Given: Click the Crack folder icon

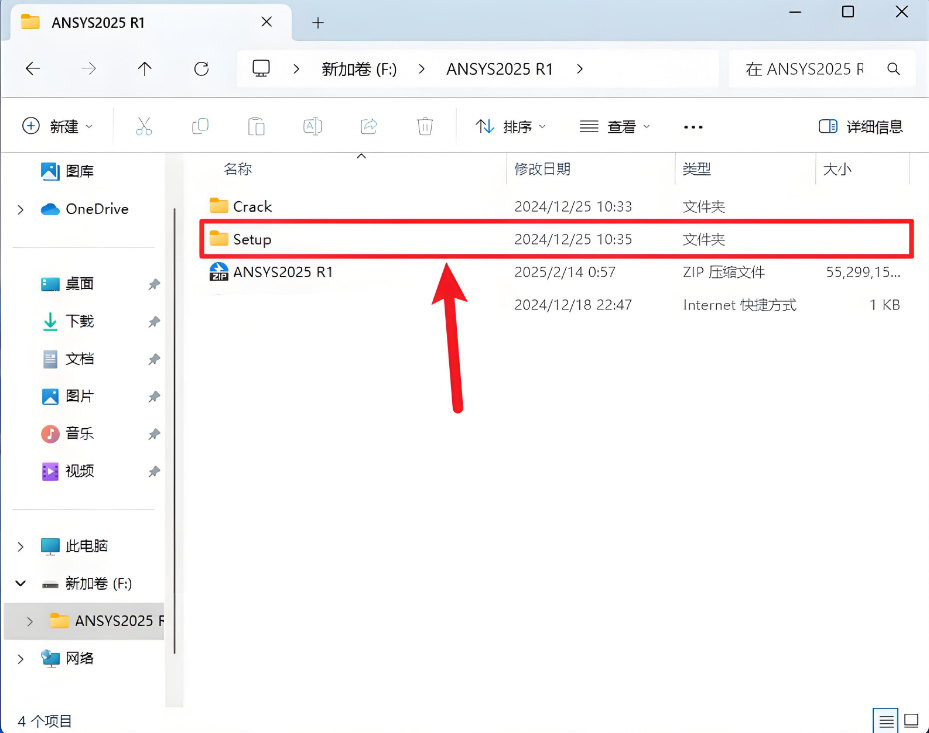Looking at the screenshot, I should pyautogui.click(x=219, y=206).
